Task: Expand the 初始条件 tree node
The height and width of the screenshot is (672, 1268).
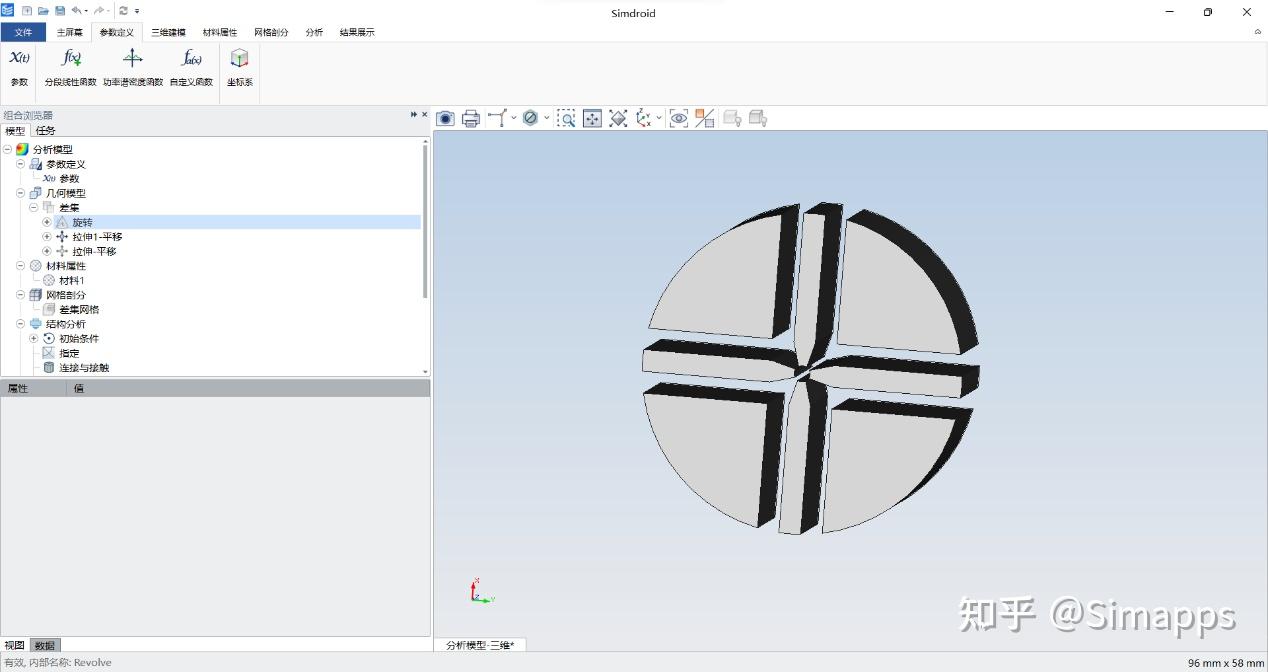Action: [x=34, y=338]
